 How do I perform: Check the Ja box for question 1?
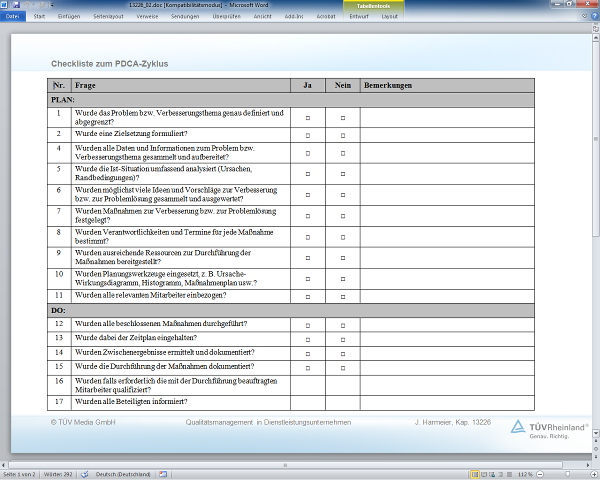307,118
